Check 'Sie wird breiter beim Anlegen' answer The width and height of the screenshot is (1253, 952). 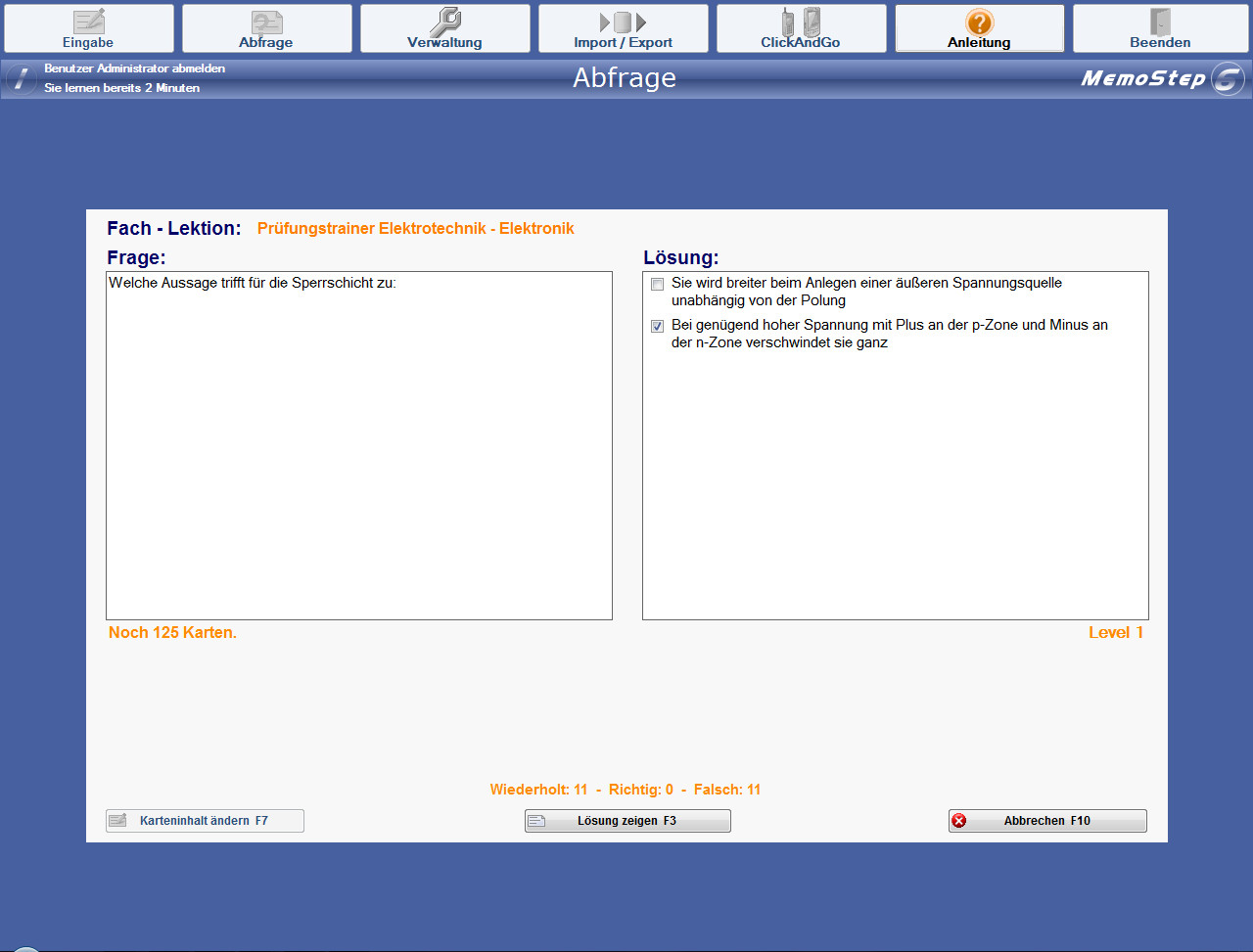point(658,284)
